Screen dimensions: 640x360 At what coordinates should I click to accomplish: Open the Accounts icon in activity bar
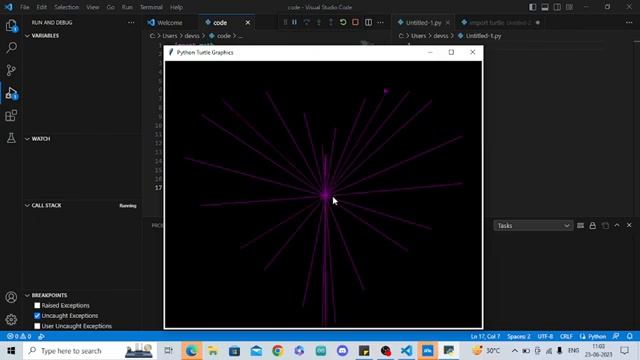click(11, 297)
